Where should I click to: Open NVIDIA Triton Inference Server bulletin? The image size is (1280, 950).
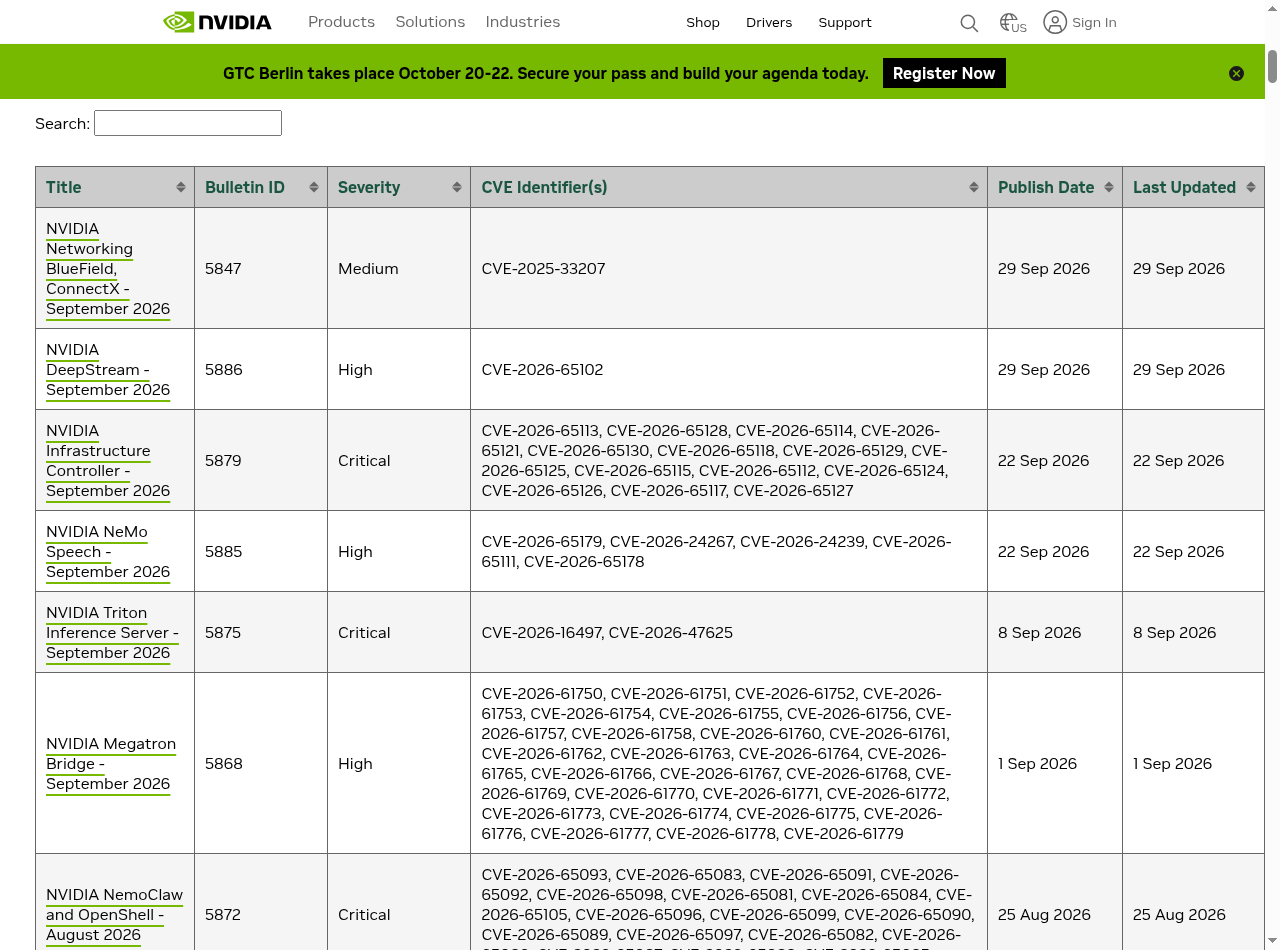tap(112, 633)
